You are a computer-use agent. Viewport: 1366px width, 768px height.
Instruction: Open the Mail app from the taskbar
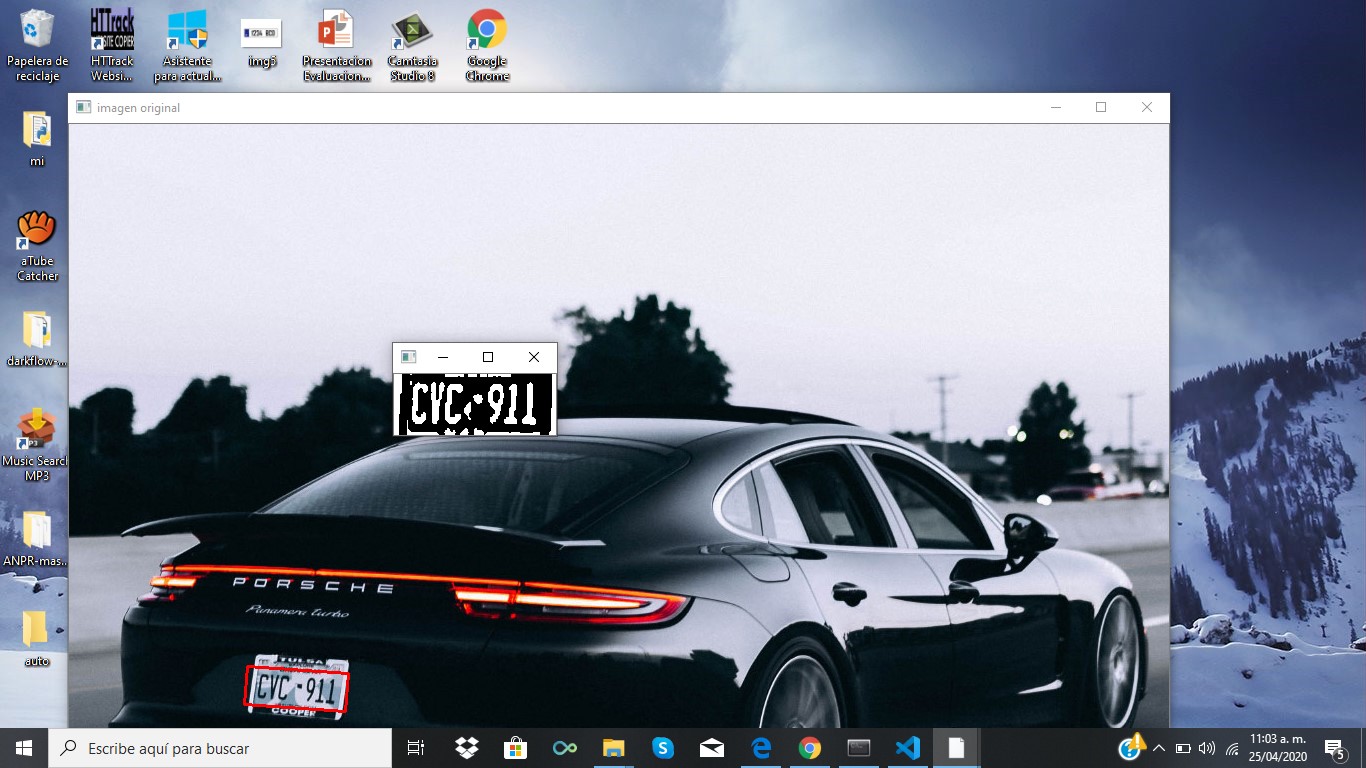point(712,748)
